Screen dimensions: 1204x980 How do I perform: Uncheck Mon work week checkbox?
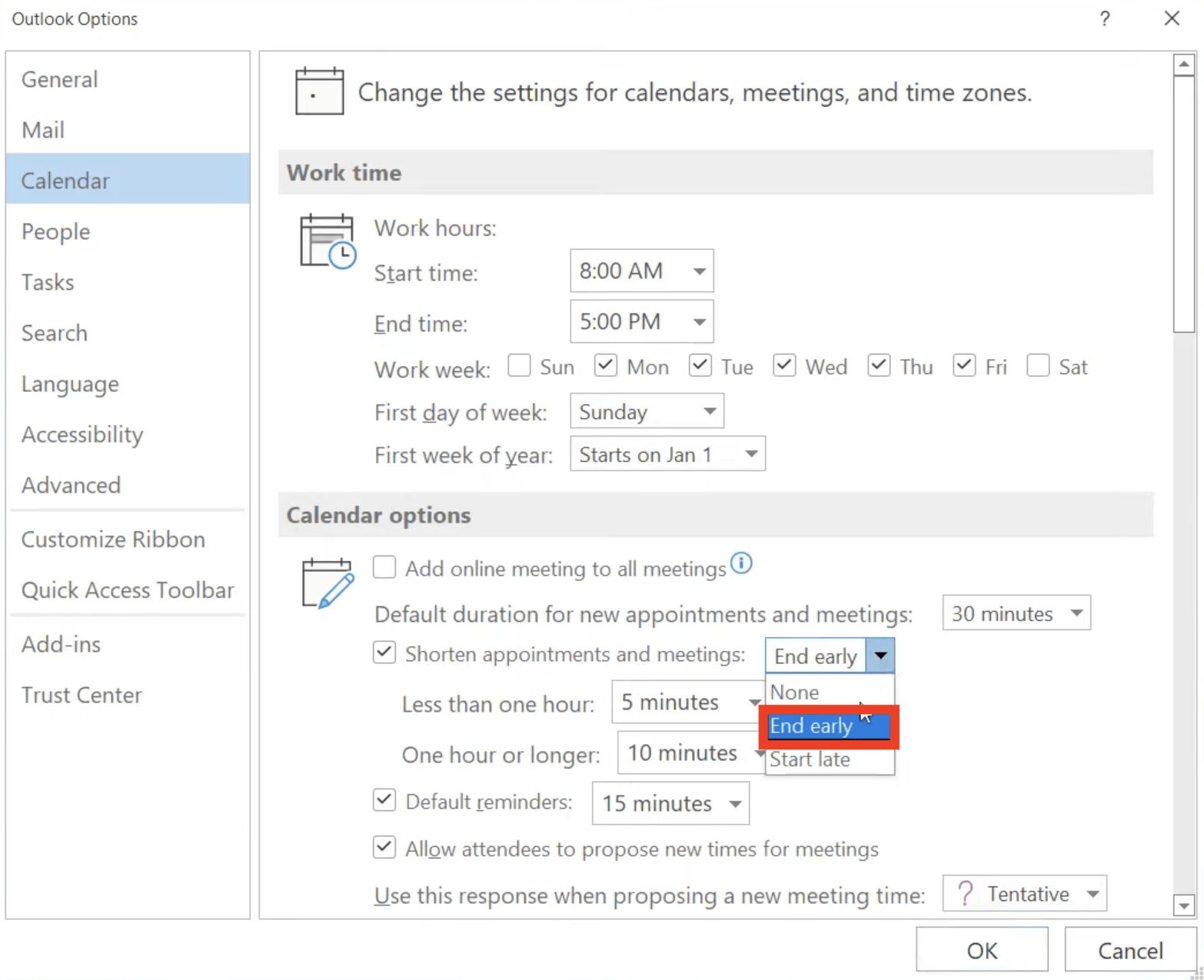606,365
